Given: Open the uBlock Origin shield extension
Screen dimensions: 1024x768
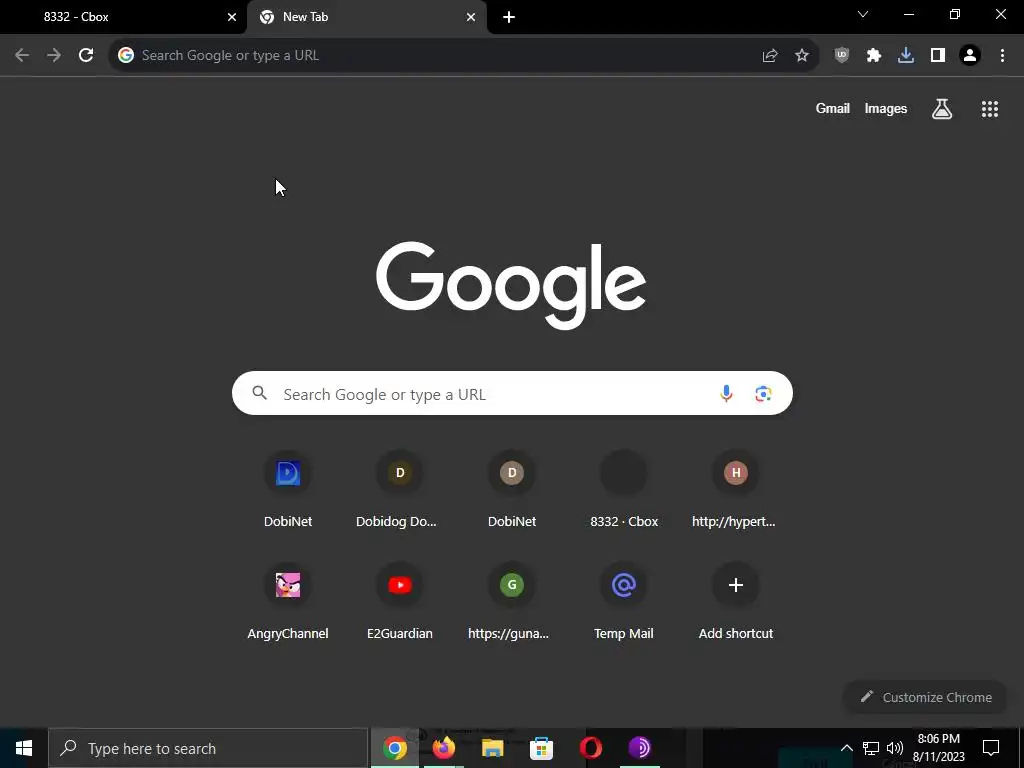Looking at the screenshot, I should (x=842, y=56).
